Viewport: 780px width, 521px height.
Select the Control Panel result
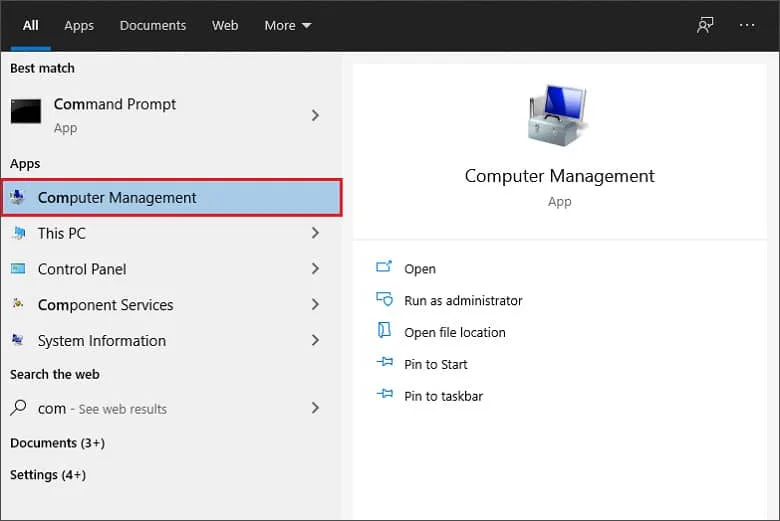[x=171, y=269]
